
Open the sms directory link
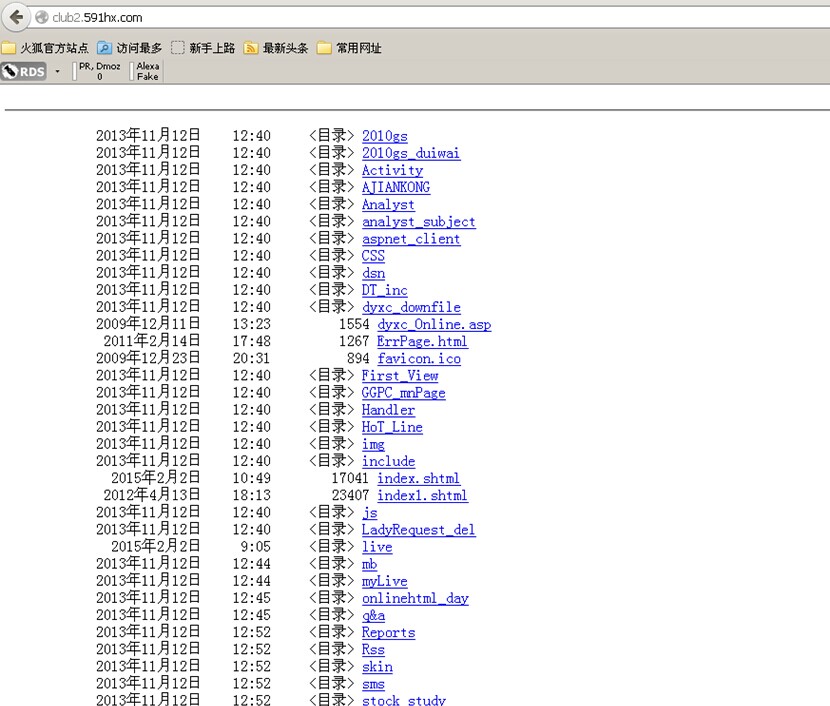click(373, 684)
